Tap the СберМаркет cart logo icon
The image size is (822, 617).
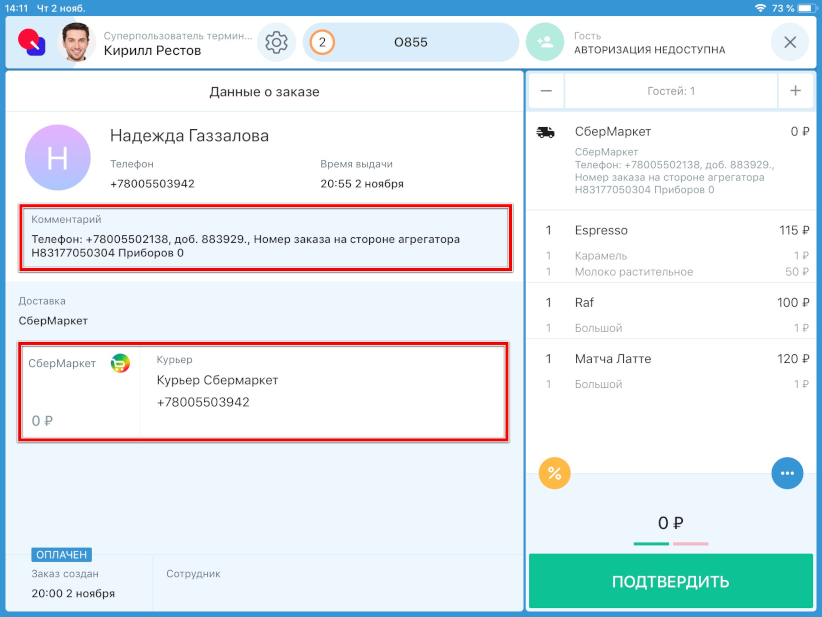coord(120,363)
